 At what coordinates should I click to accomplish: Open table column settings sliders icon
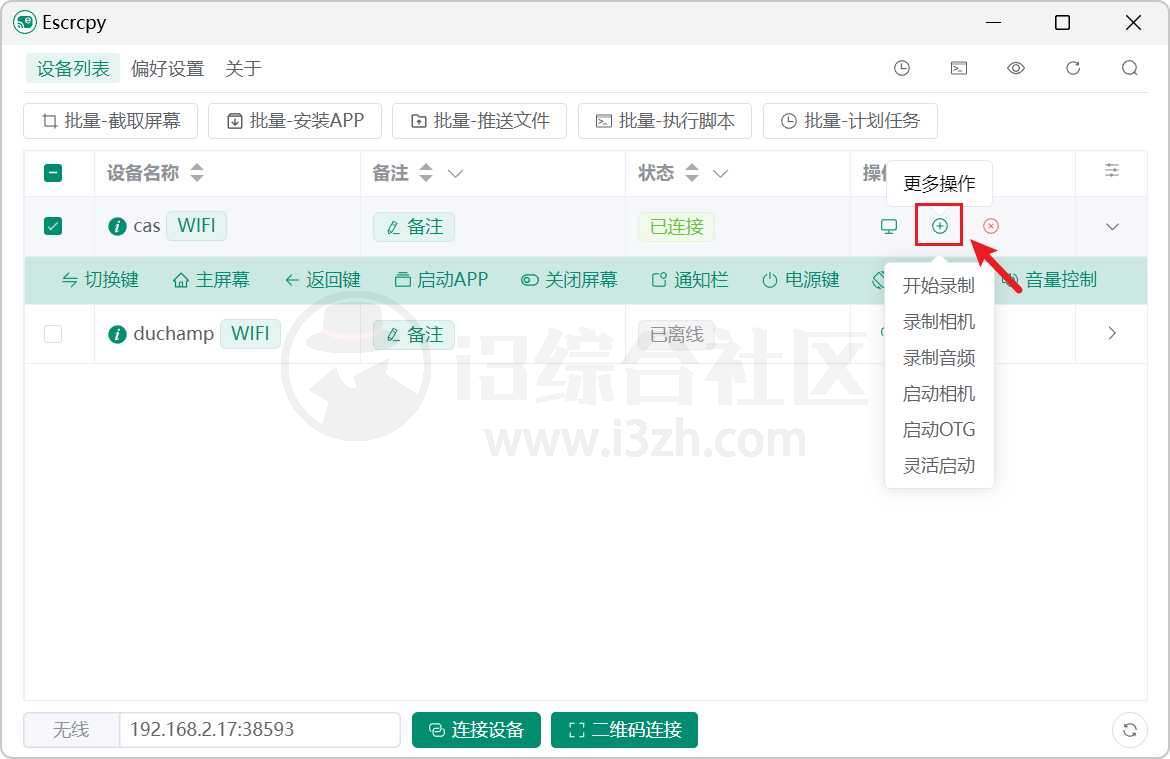pyautogui.click(x=1112, y=171)
